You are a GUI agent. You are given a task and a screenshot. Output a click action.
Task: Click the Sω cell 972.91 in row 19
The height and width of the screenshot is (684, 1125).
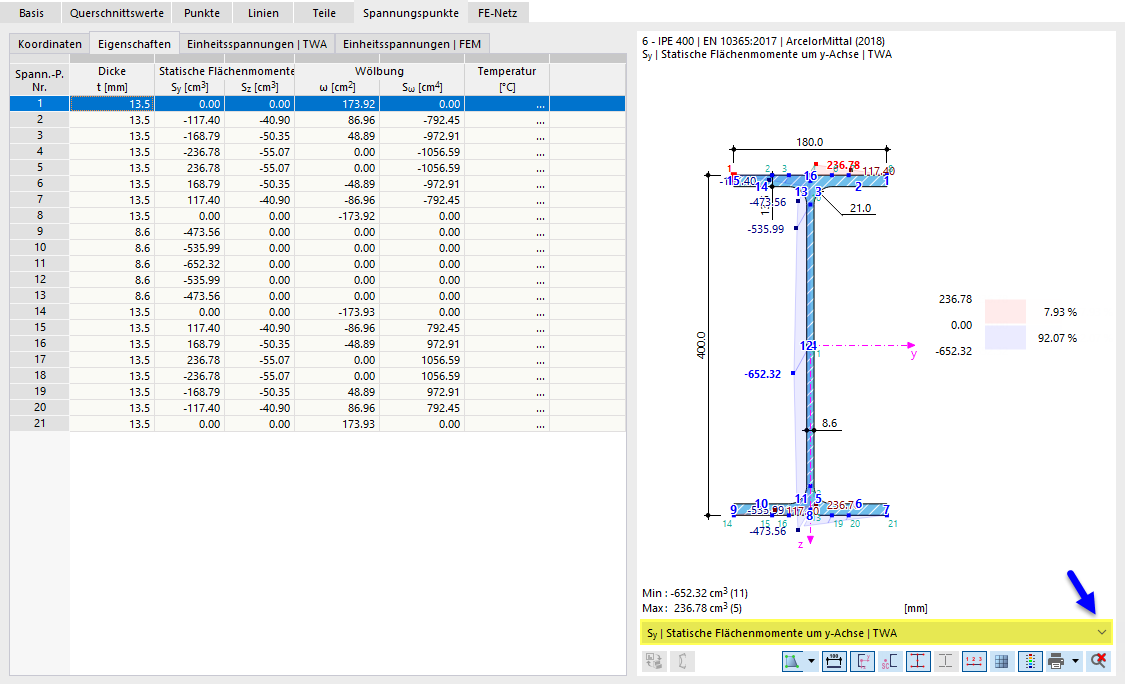[422, 392]
